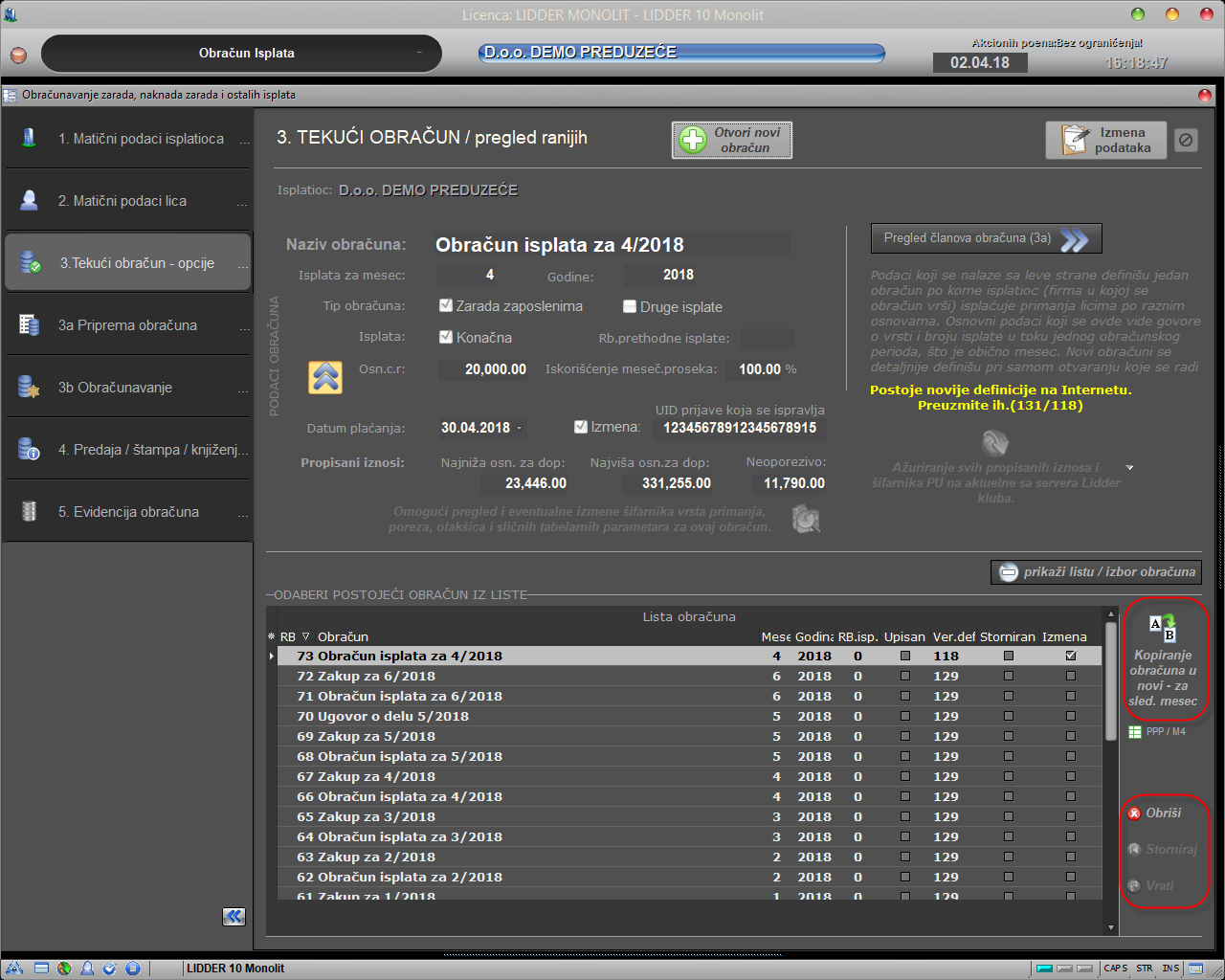Check Upisan box for row 70 Ugovor o delu
This screenshot has height=980, width=1225.
click(904, 716)
